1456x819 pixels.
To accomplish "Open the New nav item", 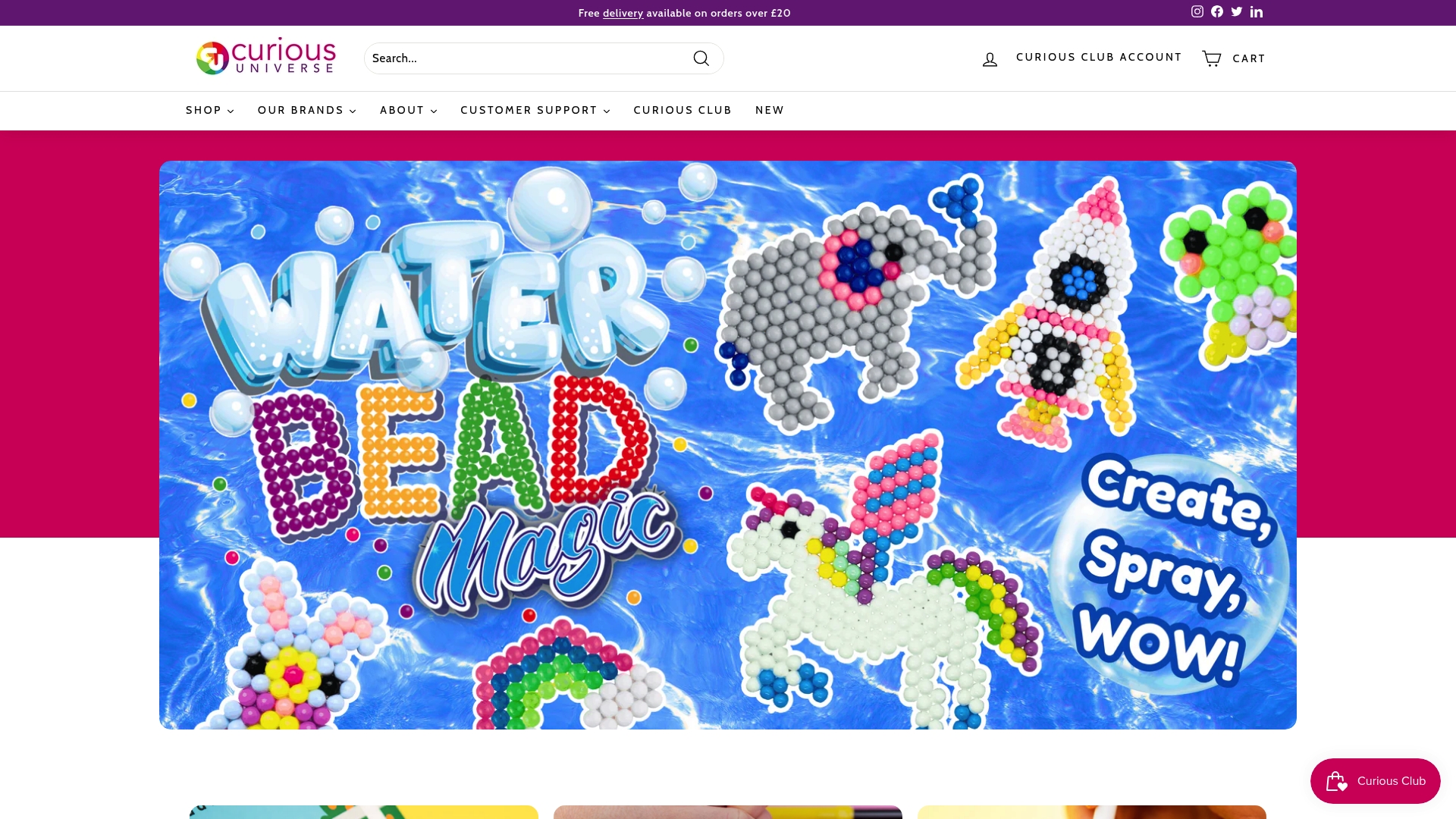I will click(x=770, y=111).
